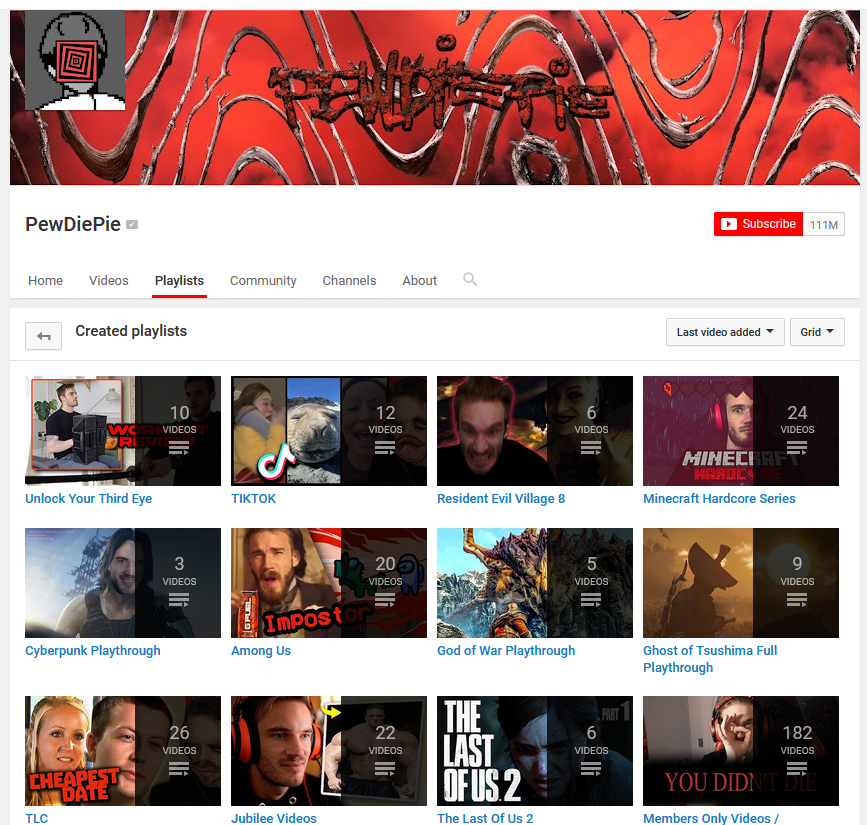Open the Last video added sort dropdown
867x825 pixels.
[724, 331]
